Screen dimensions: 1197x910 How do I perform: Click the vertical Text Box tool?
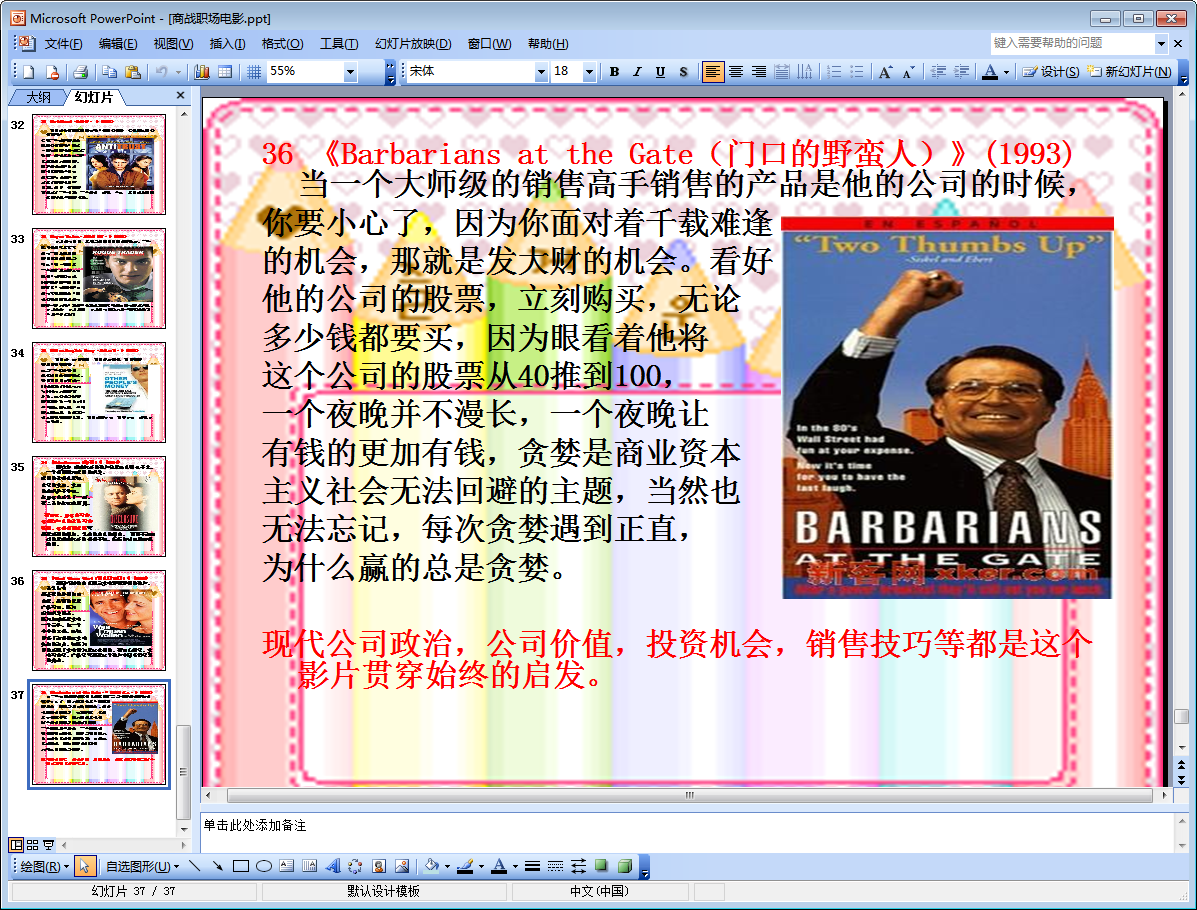coord(309,866)
